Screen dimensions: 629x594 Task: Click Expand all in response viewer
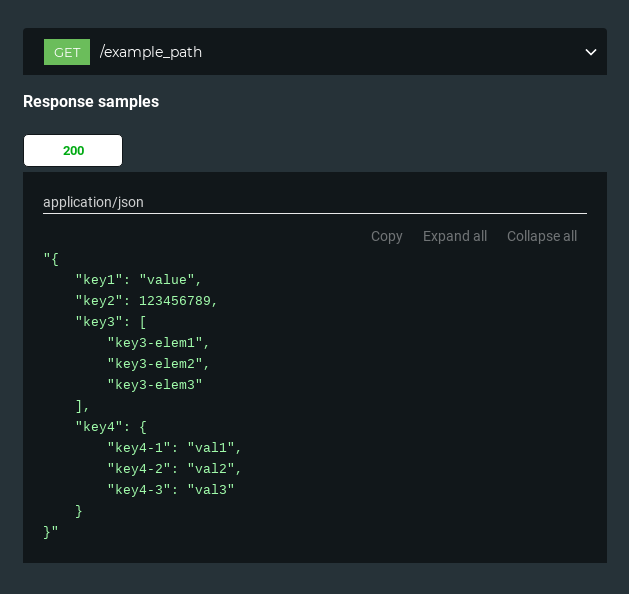(x=455, y=236)
